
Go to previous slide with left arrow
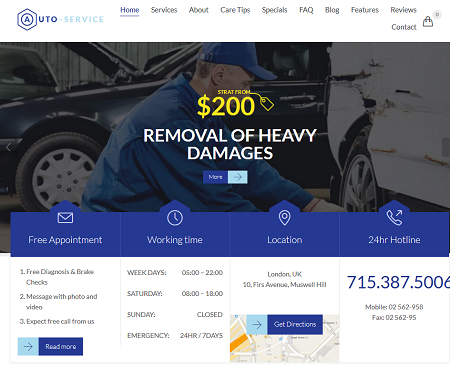8,147
